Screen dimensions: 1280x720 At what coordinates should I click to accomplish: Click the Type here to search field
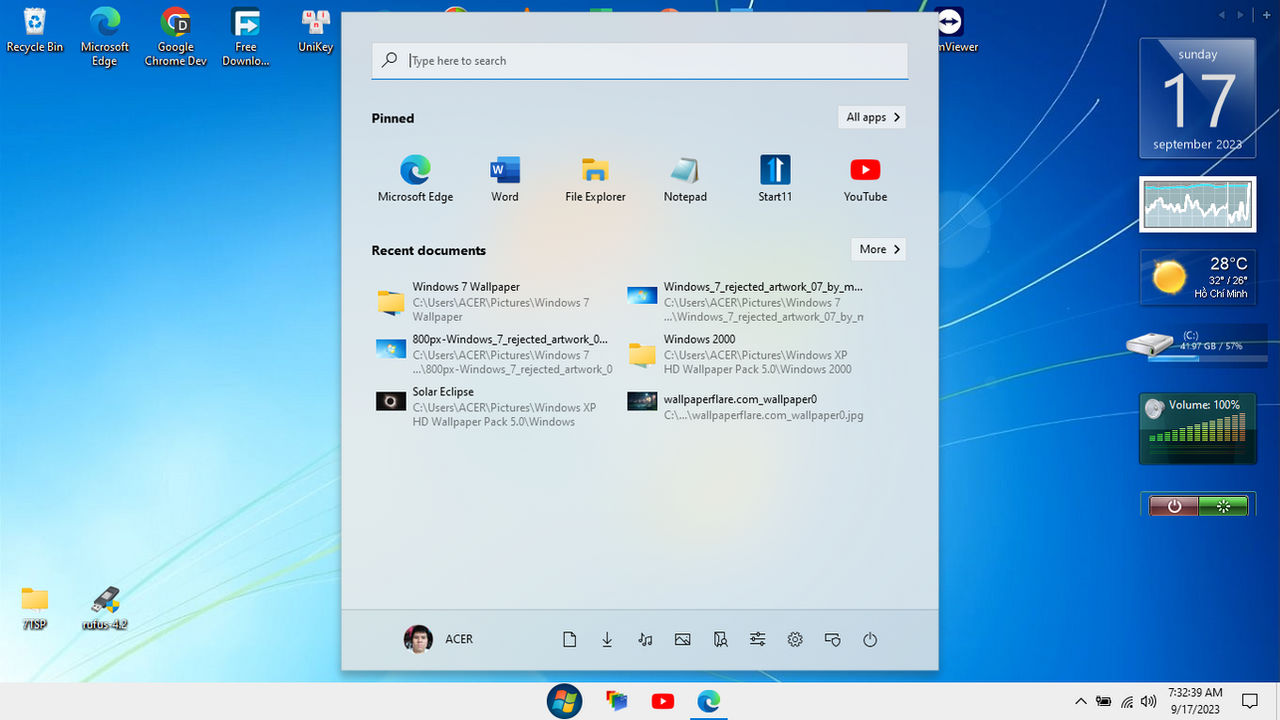point(640,60)
